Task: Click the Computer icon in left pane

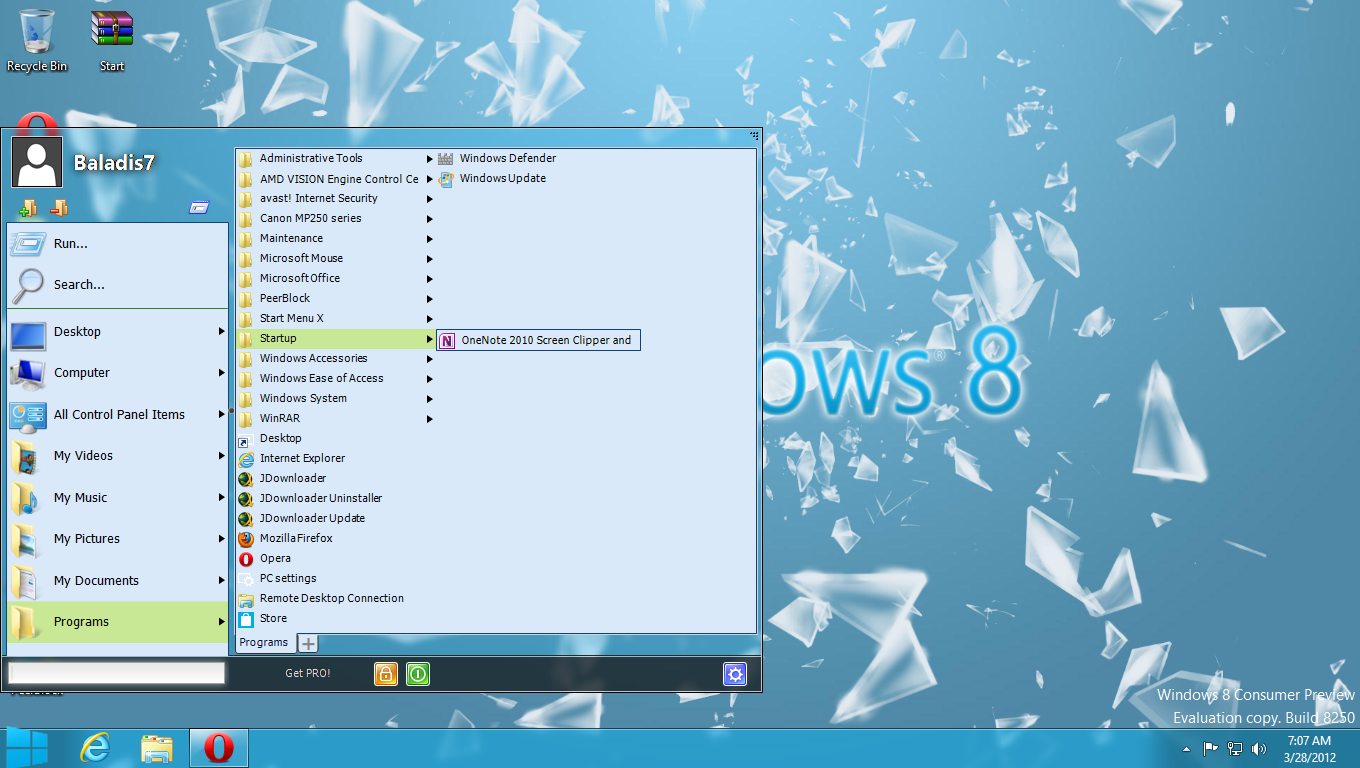Action: click(28, 373)
